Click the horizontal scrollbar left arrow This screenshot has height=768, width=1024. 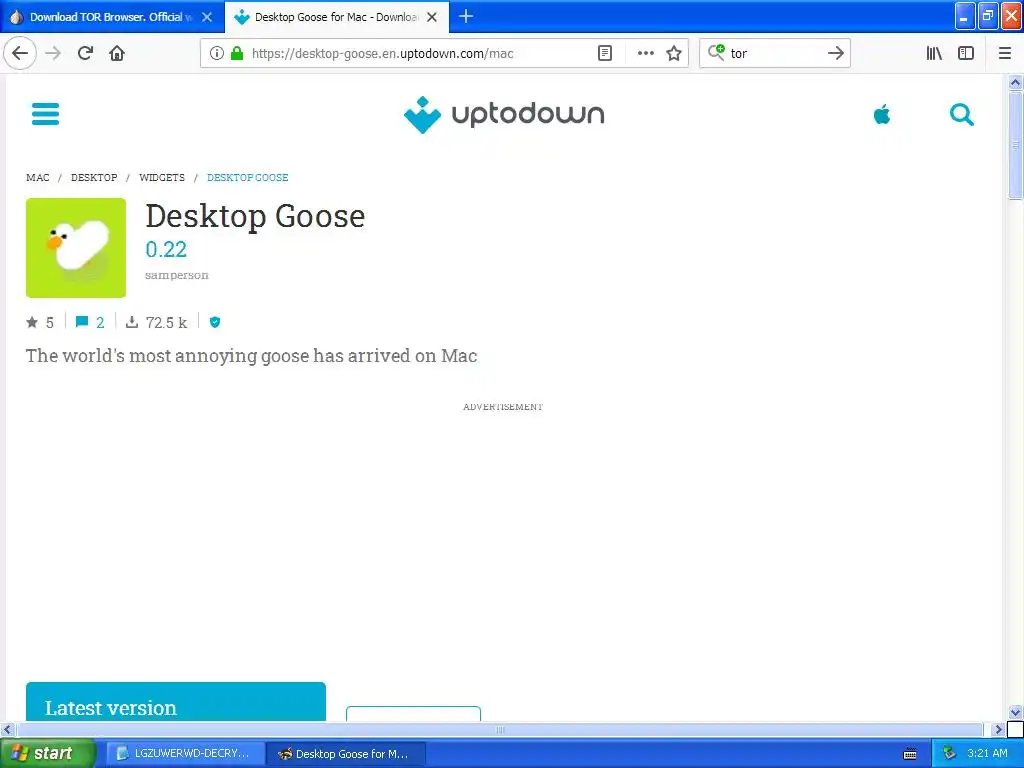(7, 729)
